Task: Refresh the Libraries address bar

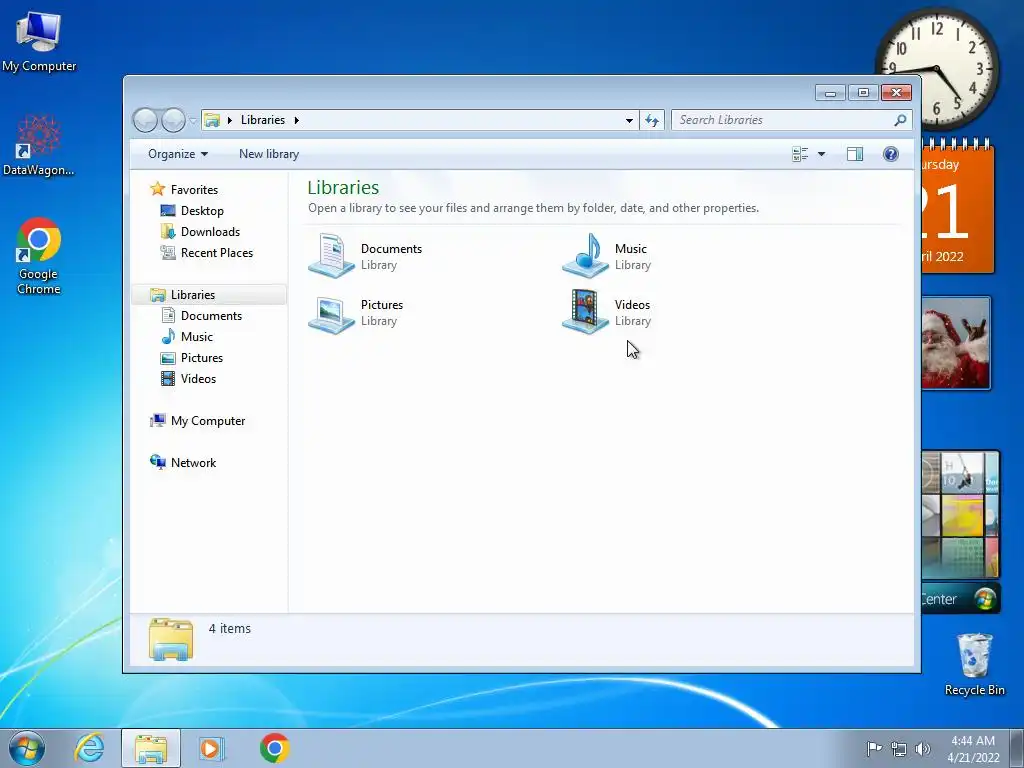Action: (x=652, y=120)
